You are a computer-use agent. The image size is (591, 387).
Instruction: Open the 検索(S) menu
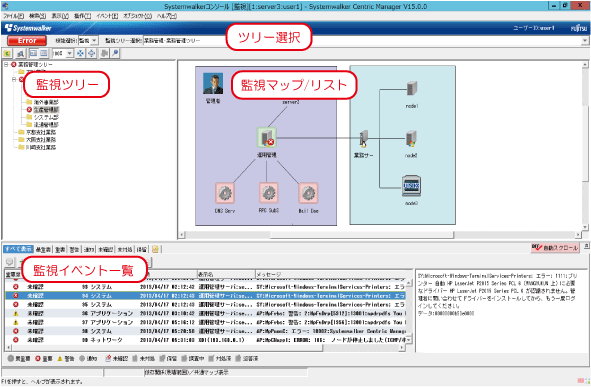pos(37,16)
